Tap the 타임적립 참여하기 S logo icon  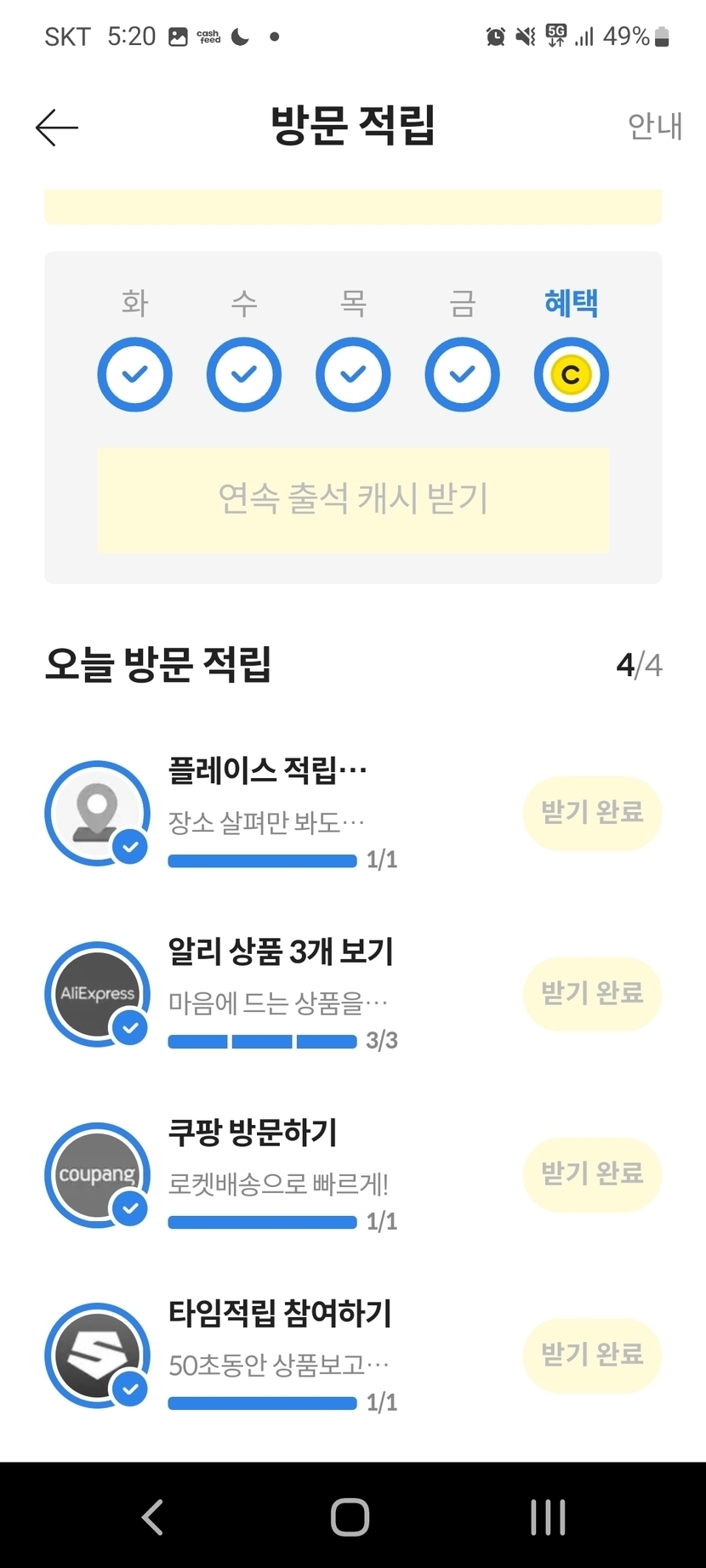[97, 1355]
